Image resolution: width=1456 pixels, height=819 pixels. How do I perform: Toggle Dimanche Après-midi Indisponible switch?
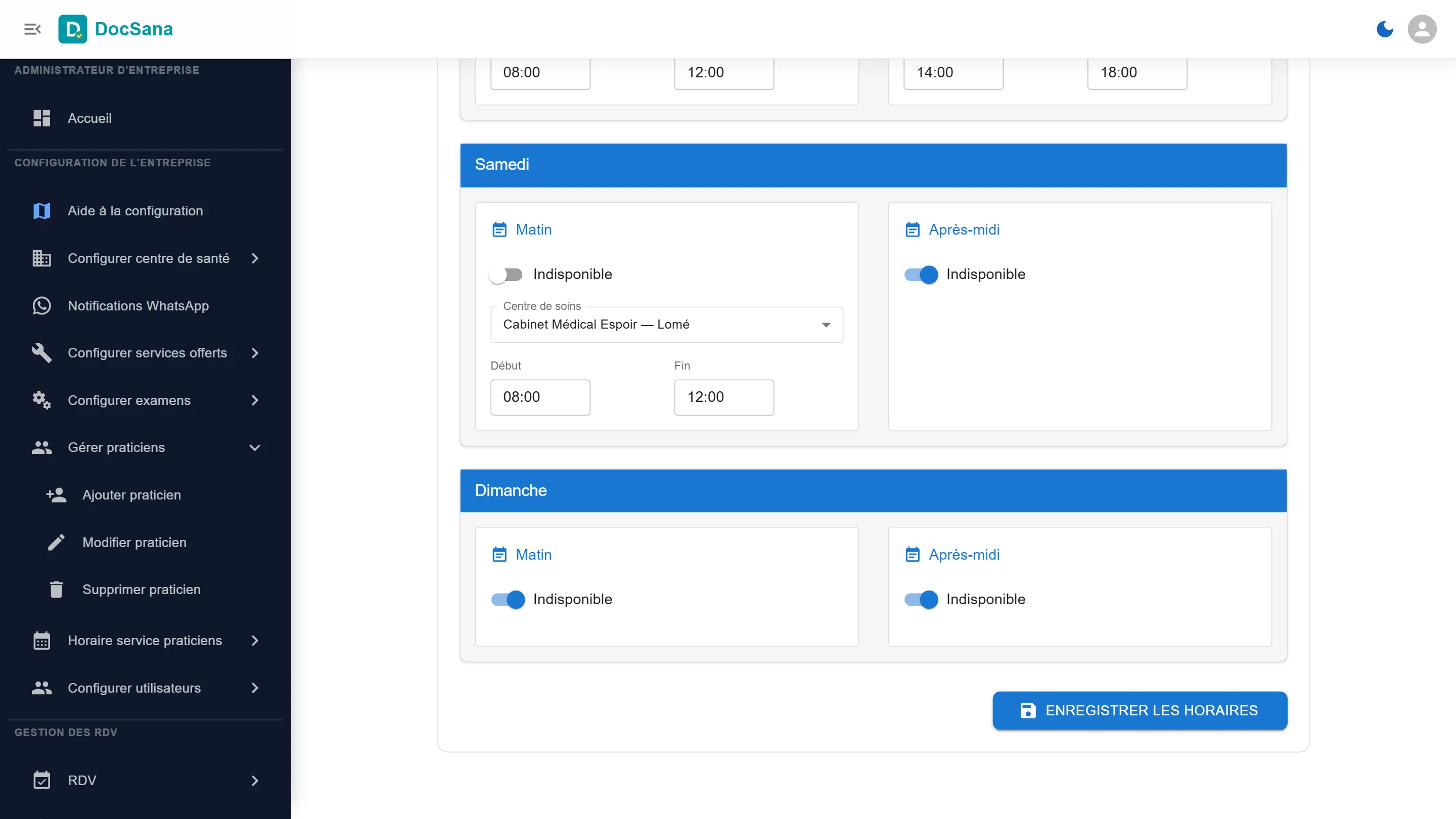click(920, 600)
